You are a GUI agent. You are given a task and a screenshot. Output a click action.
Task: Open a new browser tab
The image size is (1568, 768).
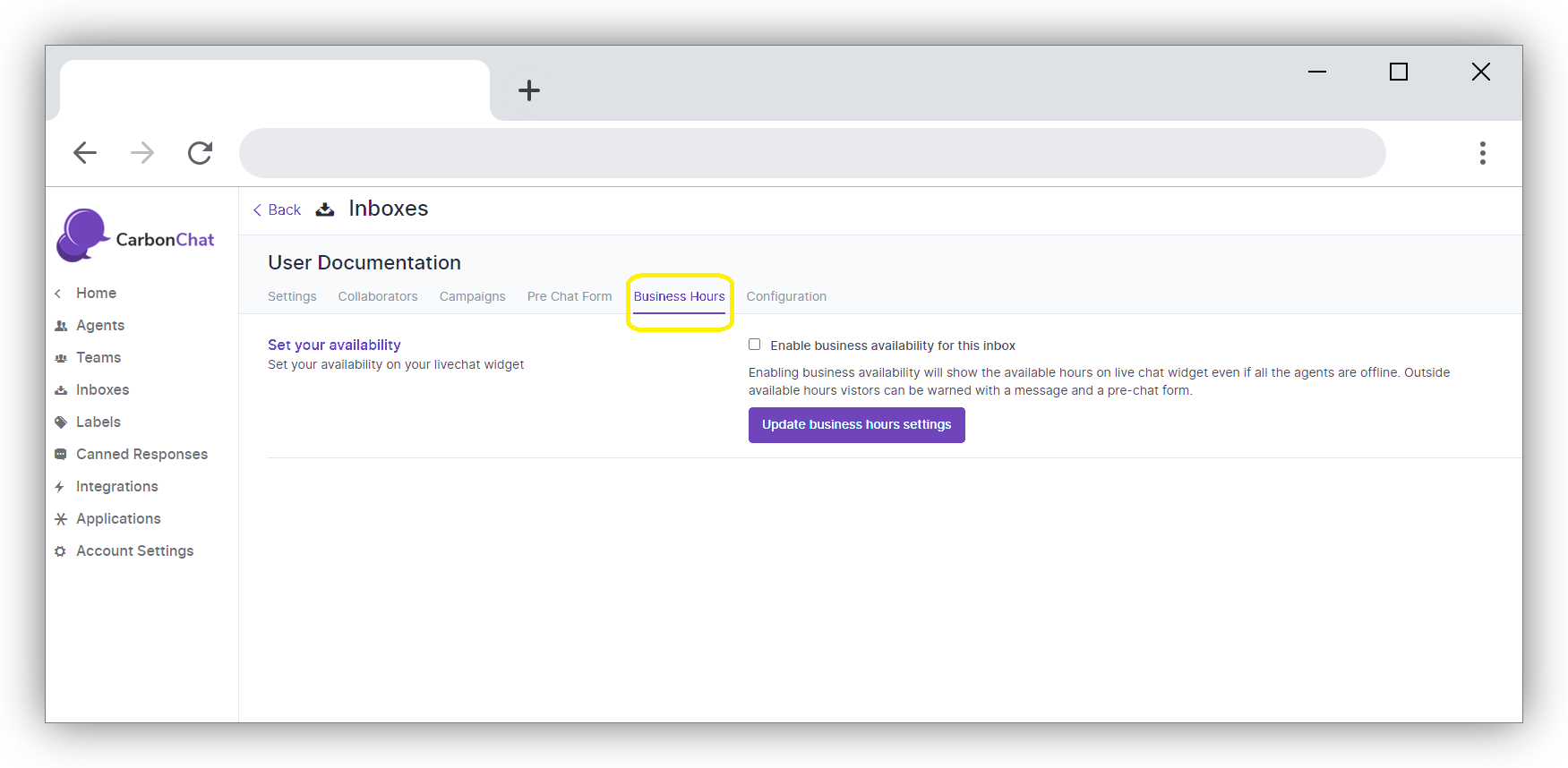529,90
